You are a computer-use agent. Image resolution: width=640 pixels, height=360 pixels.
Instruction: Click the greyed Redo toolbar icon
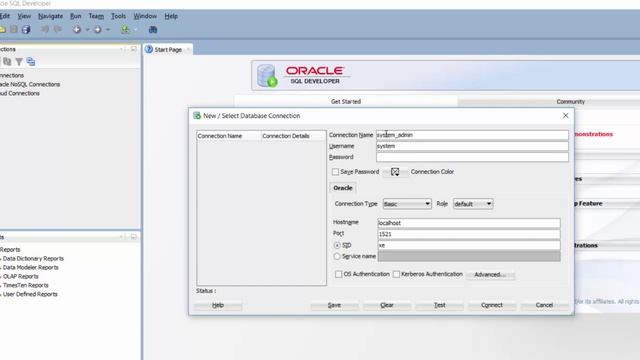tap(58, 29)
